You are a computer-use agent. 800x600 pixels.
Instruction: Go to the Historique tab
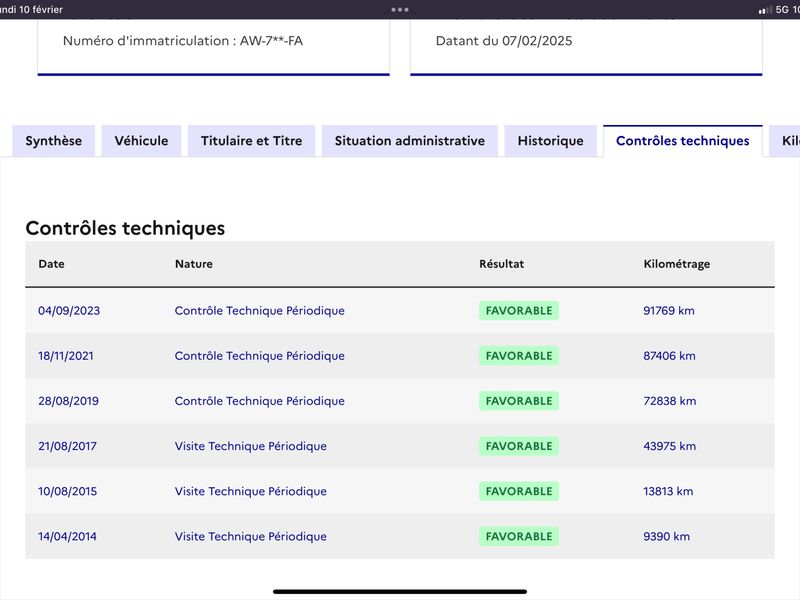[x=551, y=141]
